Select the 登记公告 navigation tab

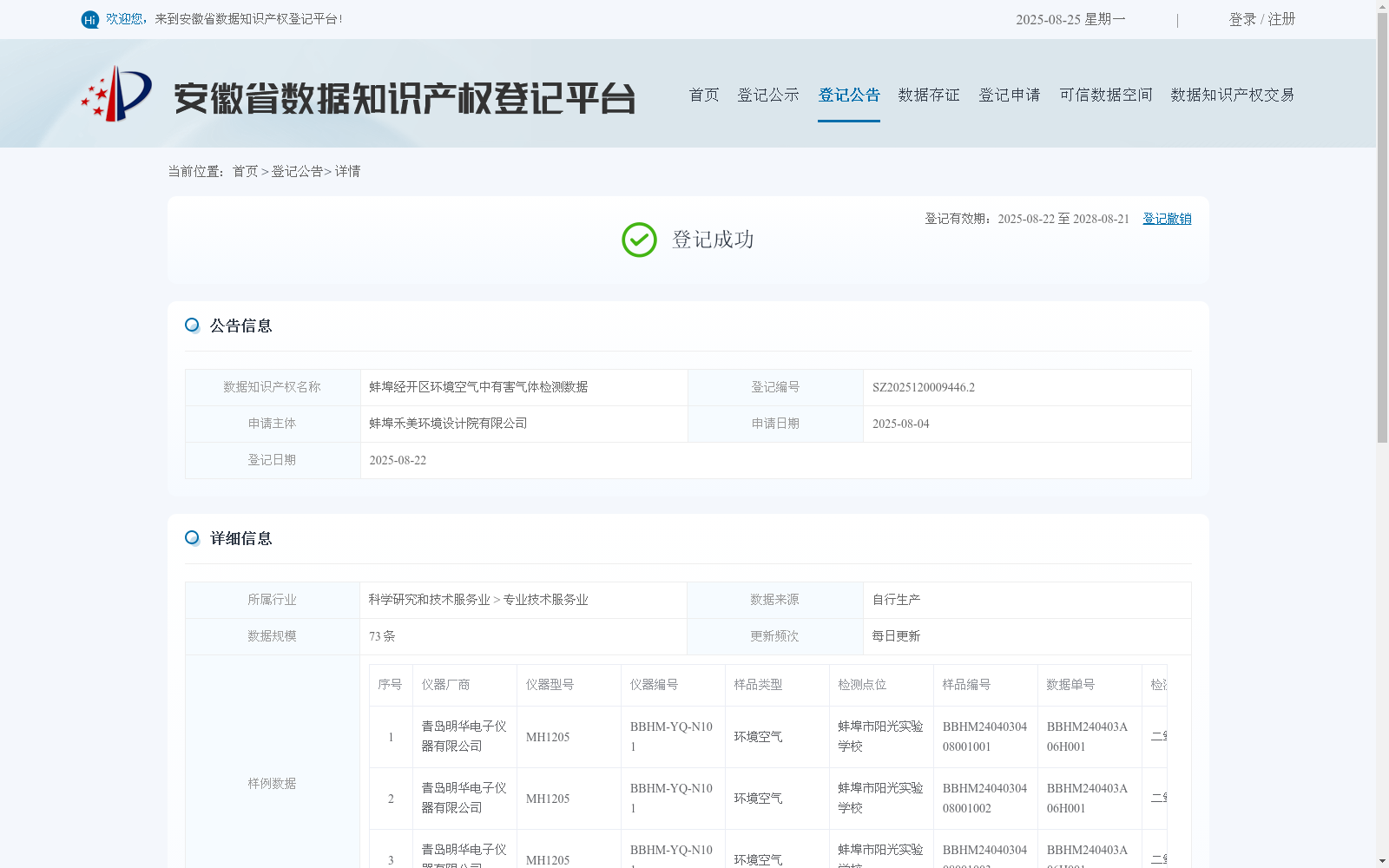[849, 95]
